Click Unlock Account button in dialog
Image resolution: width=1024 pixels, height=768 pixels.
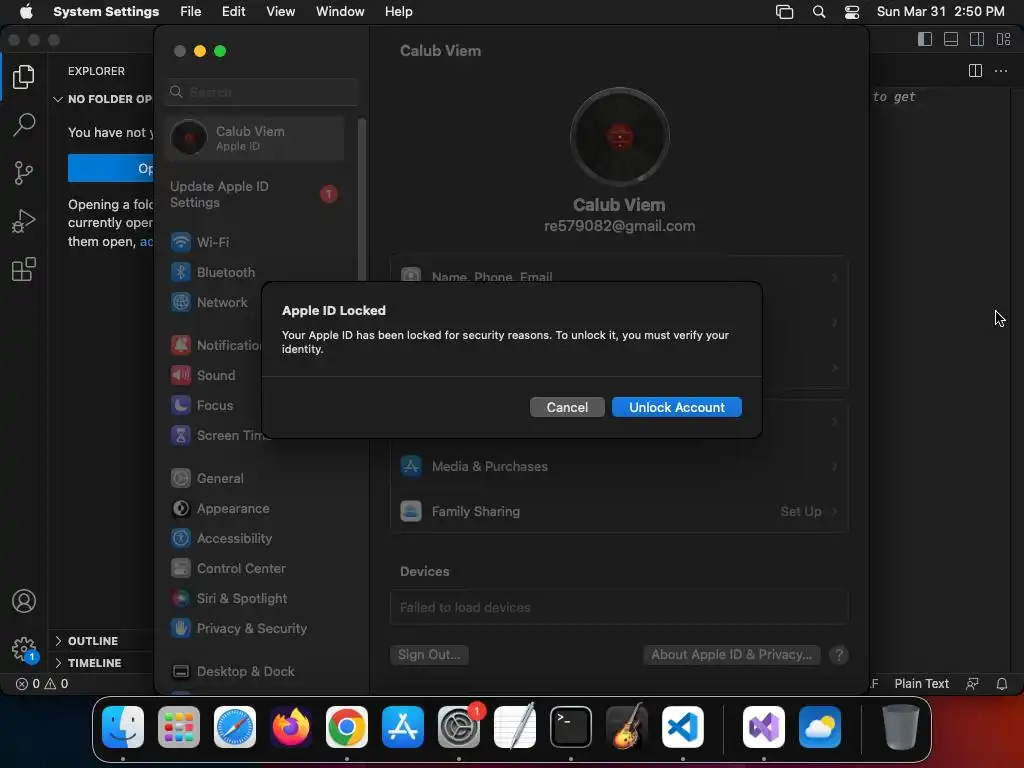tap(677, 407)
